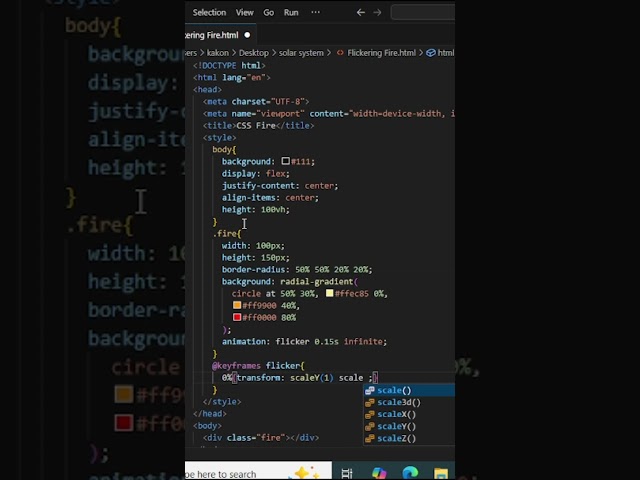
Task: Open Microsoft Edge from the taskbar
Action: (410, 473)
